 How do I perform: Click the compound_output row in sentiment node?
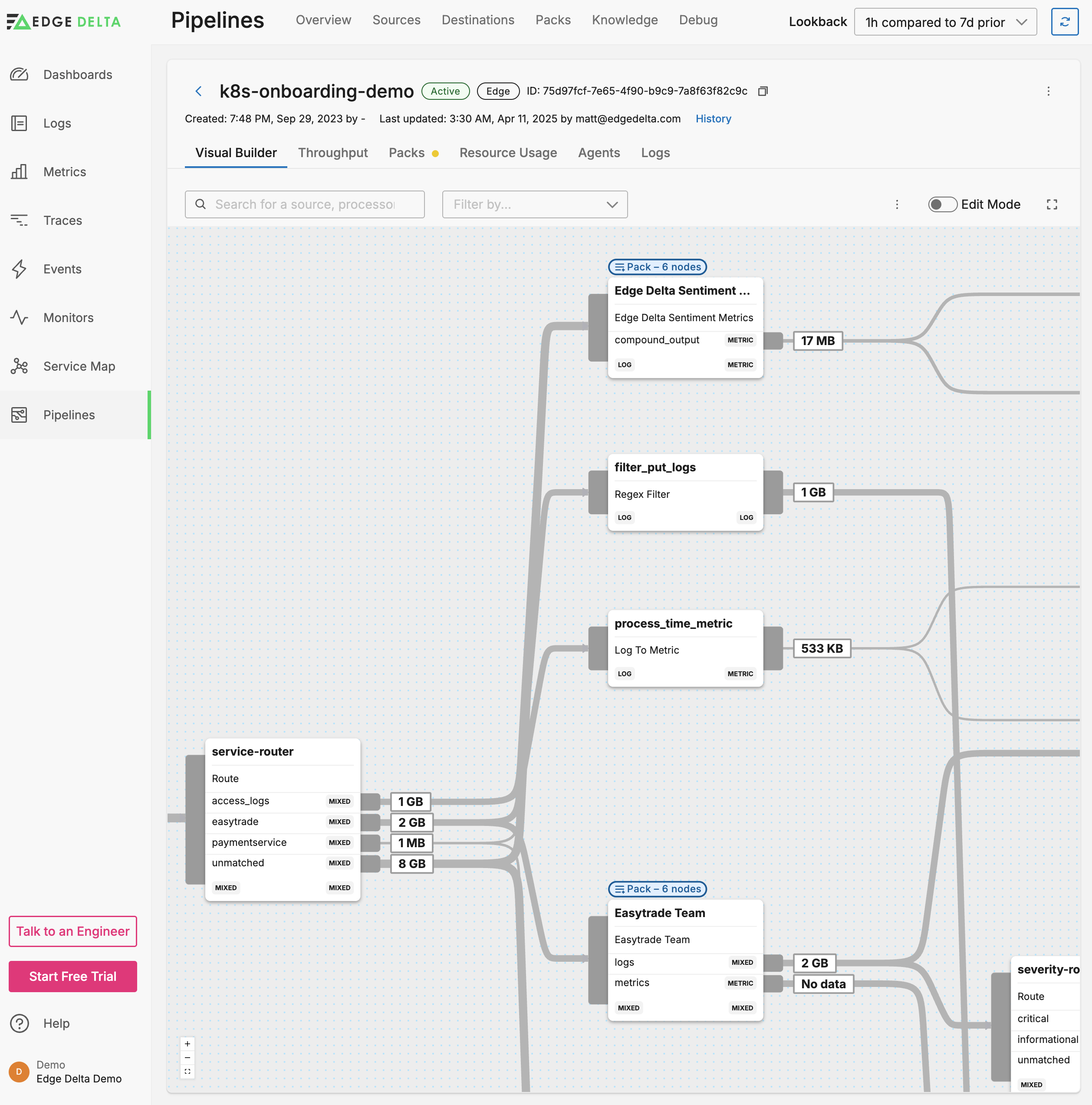[685, 340]
